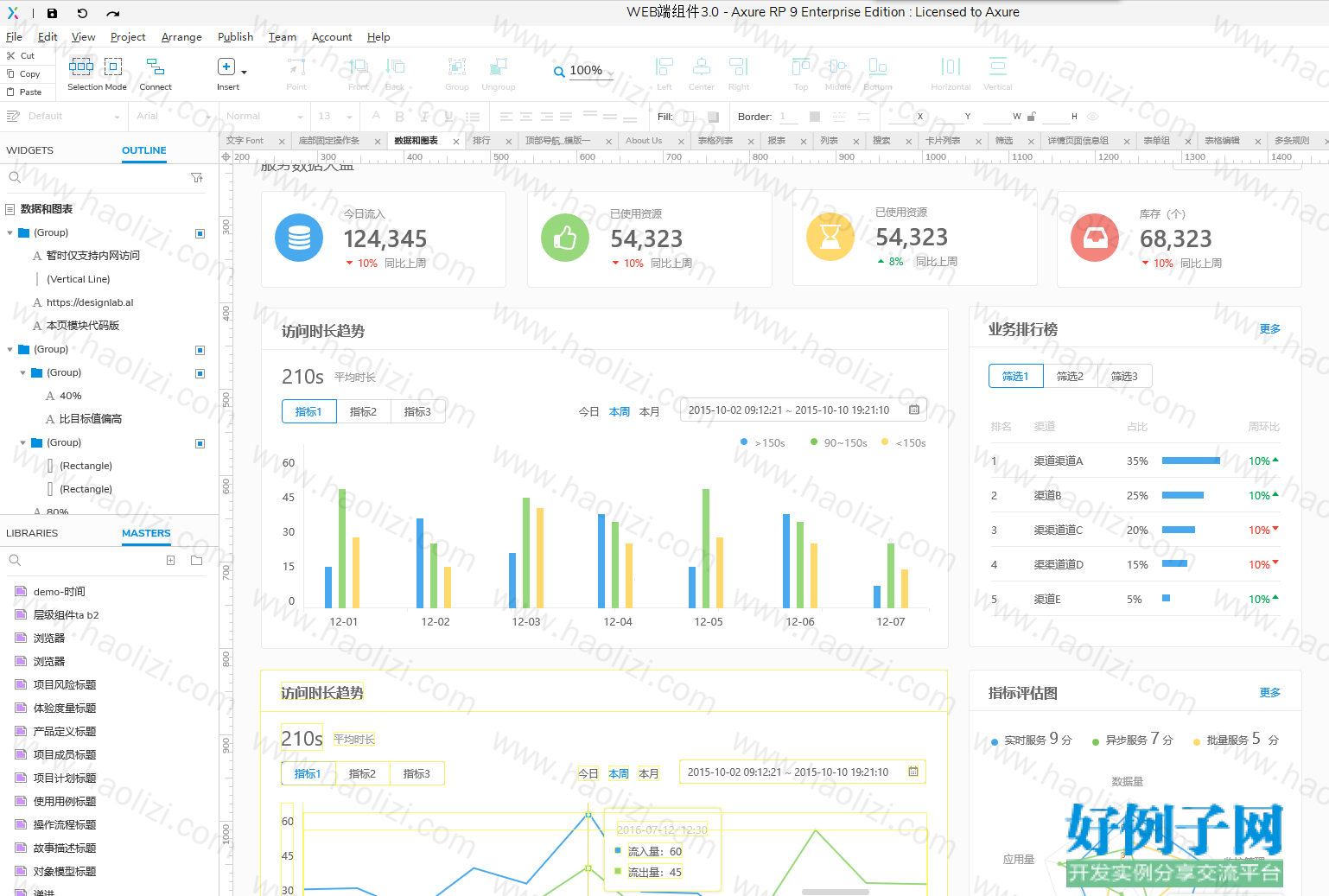Choose contained selection mode icon
The height and width of the screenshot is (896, 1329).
pos(113,66)
